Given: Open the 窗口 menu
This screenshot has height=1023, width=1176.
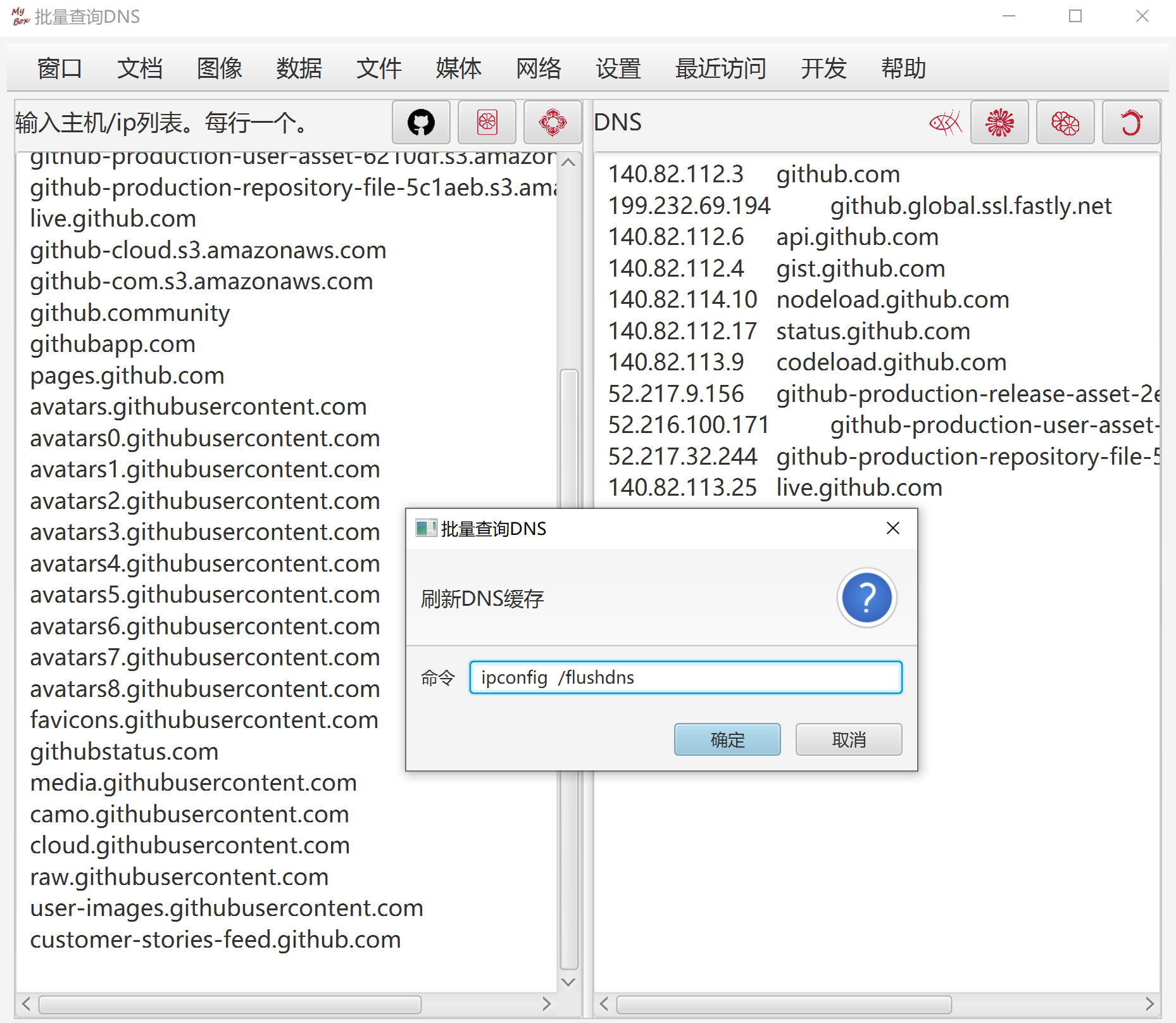Looking at the screenshot, I should 59,68.
